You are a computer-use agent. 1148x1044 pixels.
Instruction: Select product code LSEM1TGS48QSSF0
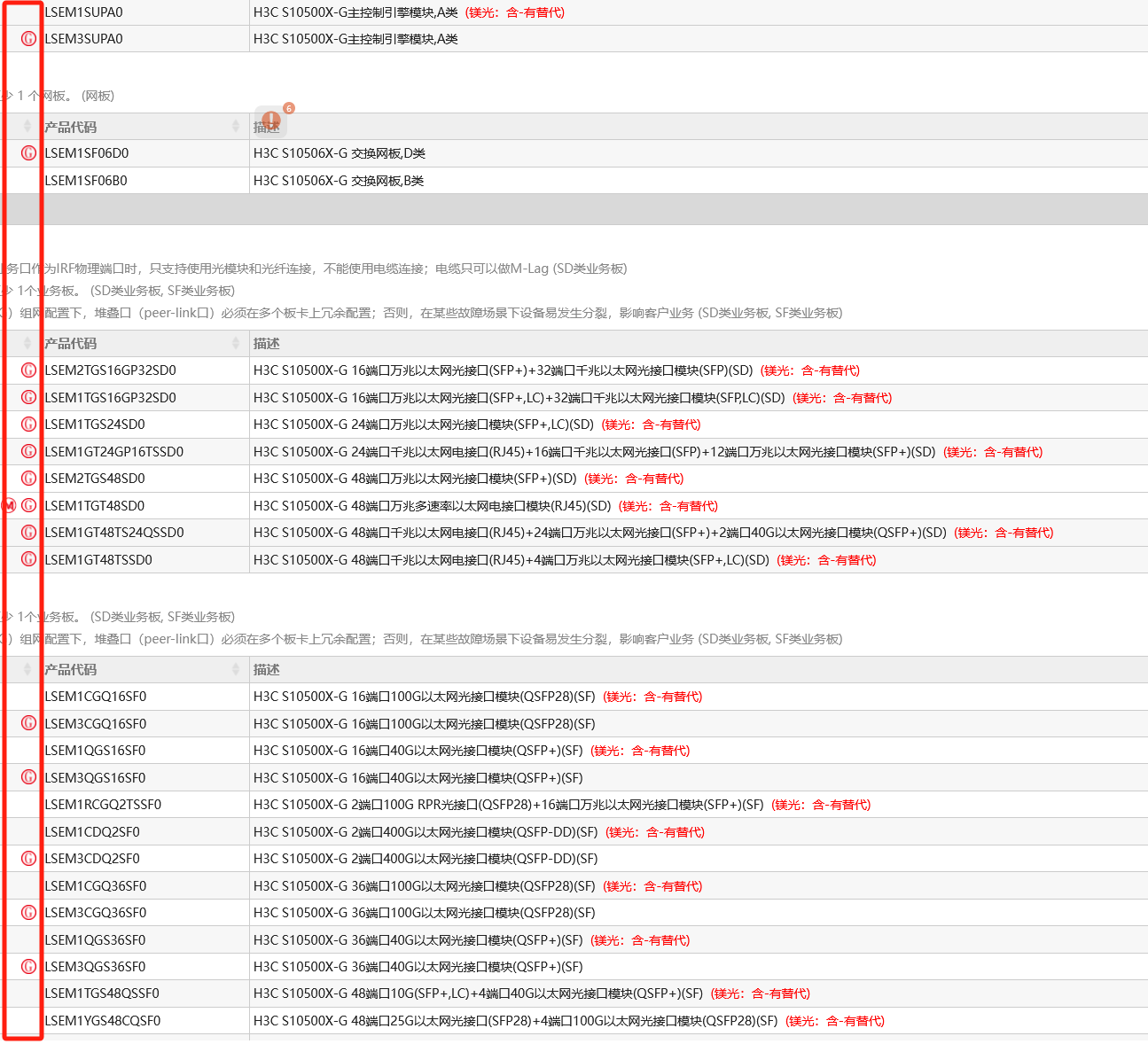pos(102,993)
